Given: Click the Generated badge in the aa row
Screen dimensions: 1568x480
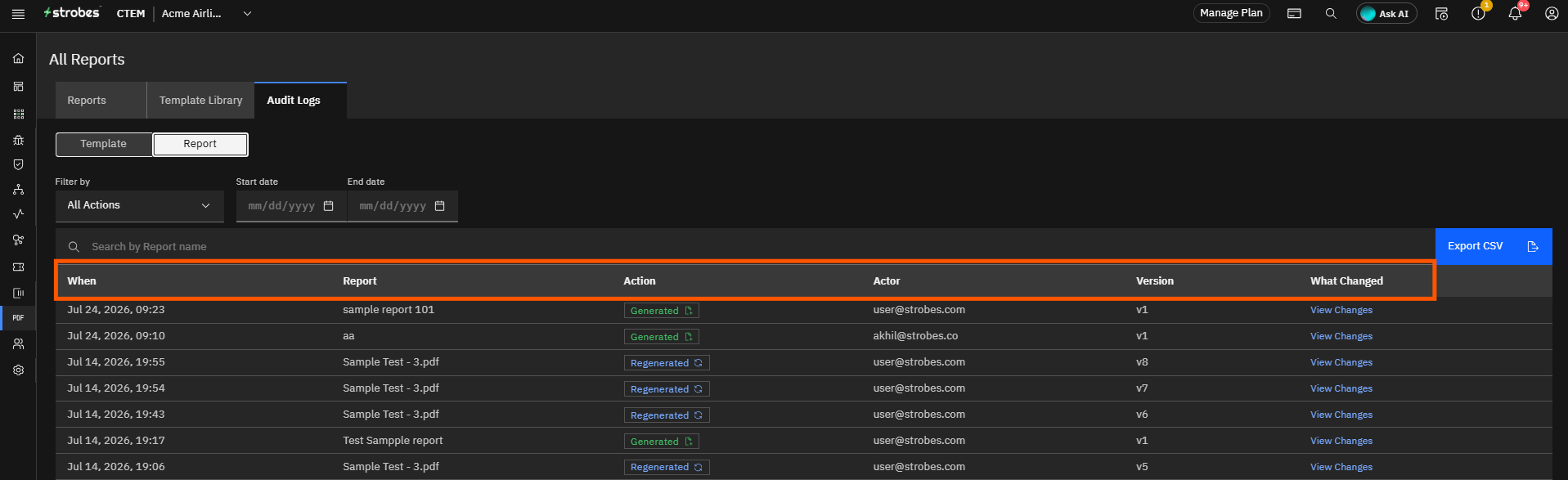Looking at the screenshot, I should click(662, 337).
